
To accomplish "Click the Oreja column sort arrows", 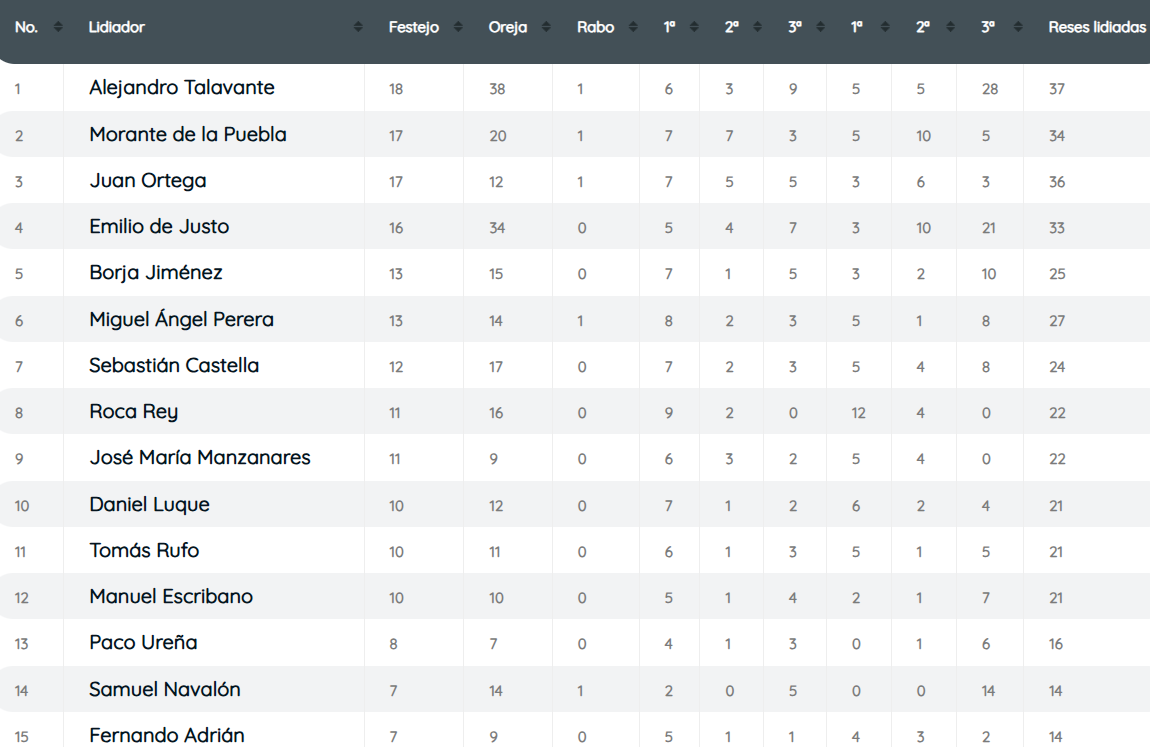I will point(546,27).
